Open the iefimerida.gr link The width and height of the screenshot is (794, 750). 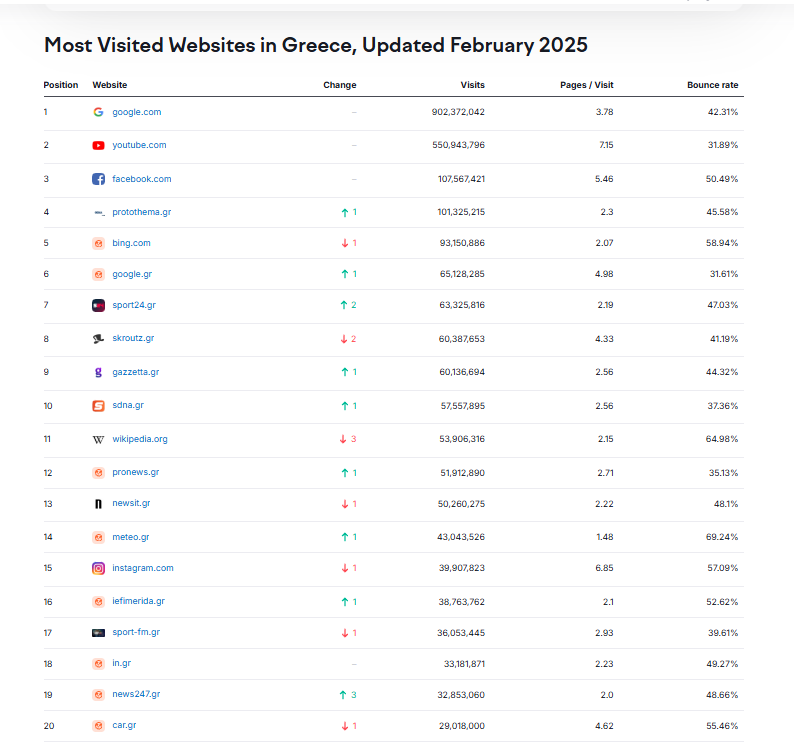(x=138, y=602)
